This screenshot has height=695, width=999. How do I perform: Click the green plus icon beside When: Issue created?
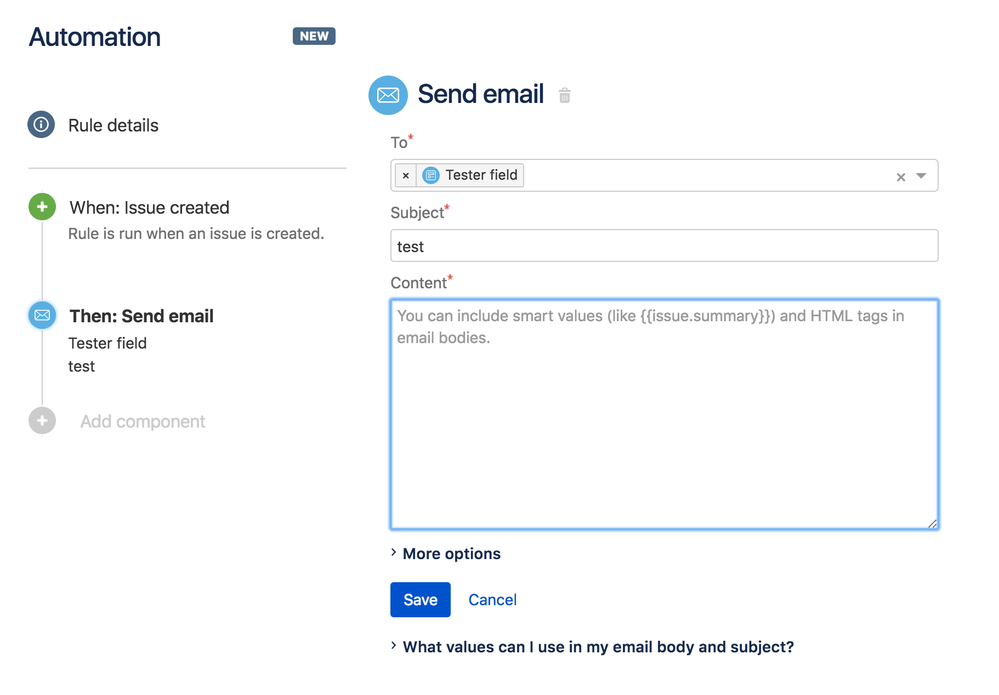coord(41,206)
